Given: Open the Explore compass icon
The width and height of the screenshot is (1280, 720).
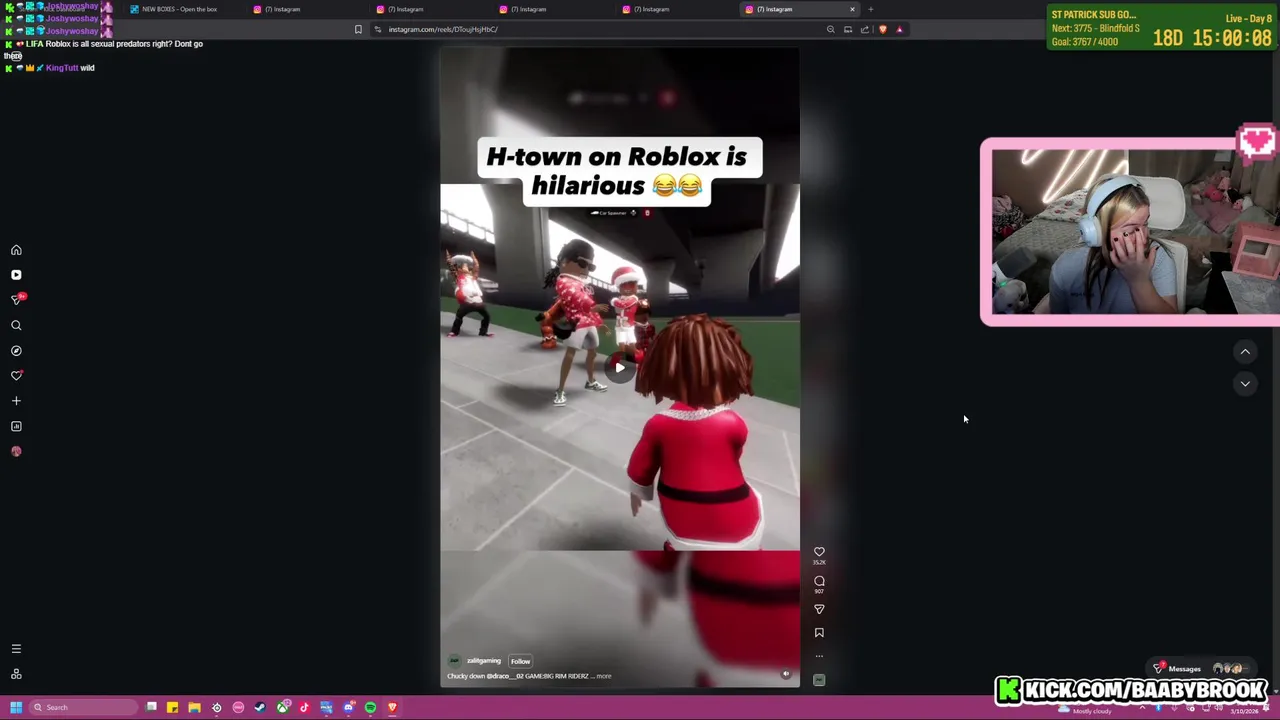Looking at the screenshot, I should click(16, 351).
